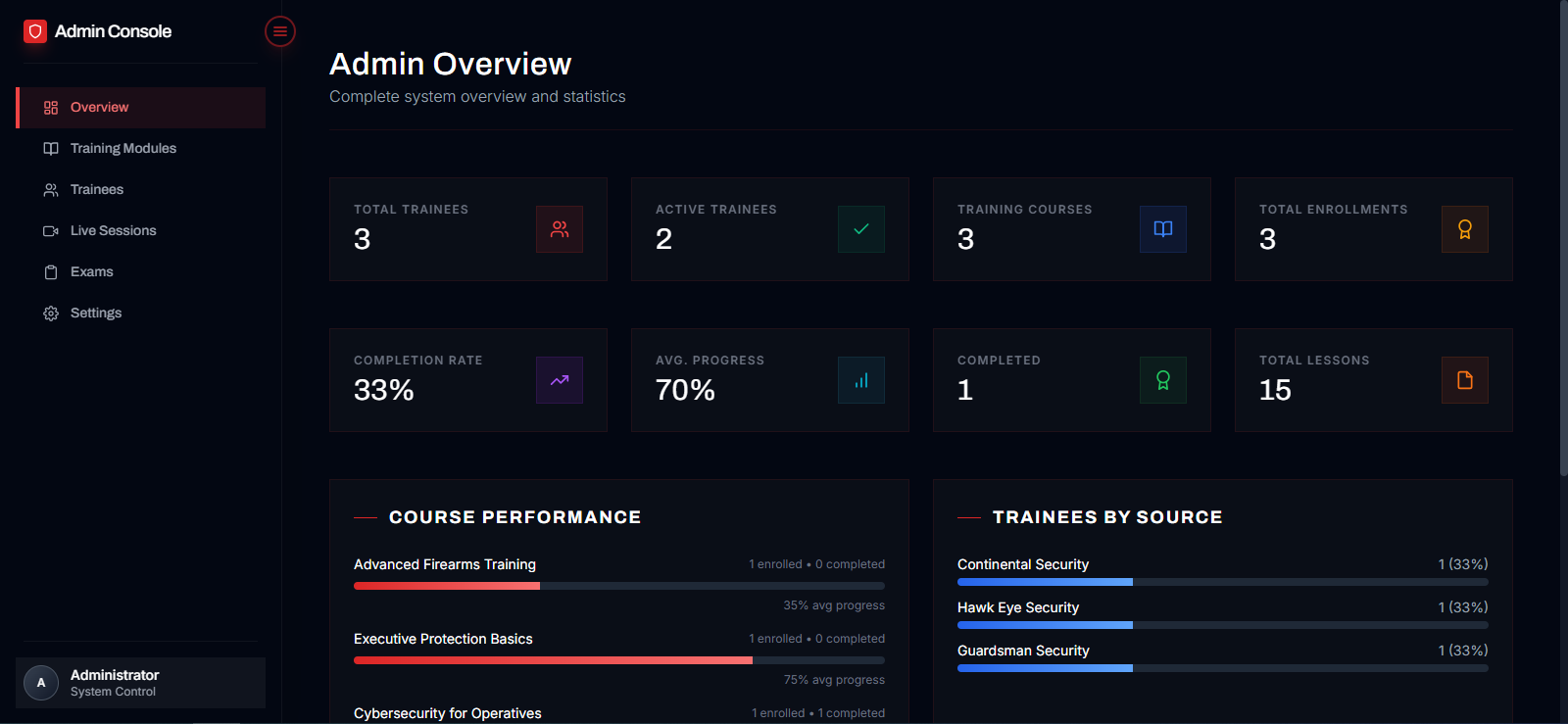
Task: Click the Avg. Progress bar chart icon
Action: (861, 380)
